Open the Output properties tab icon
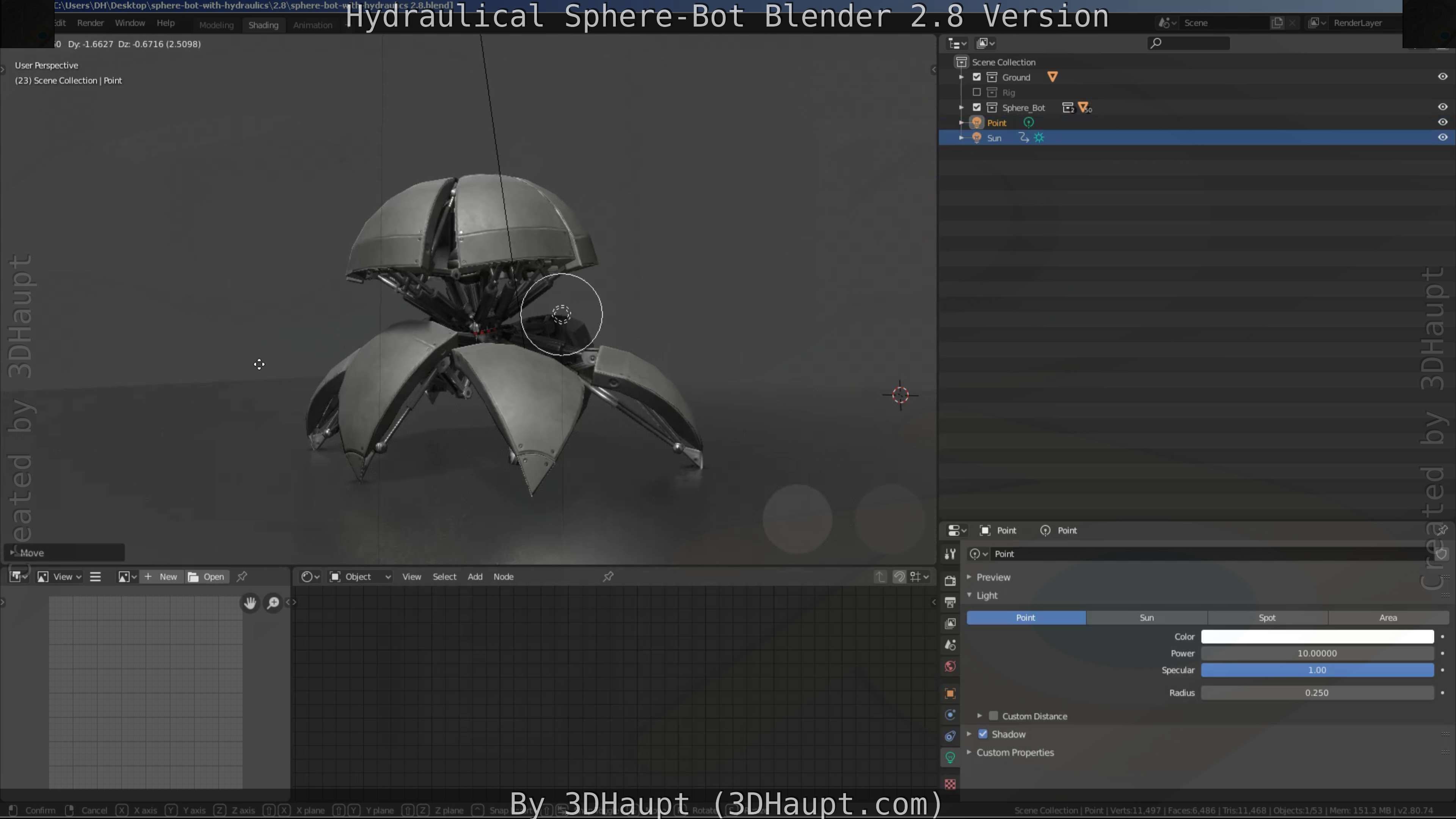The height and width of the screenshot is (819, 1456). click(x=950, y=602)
